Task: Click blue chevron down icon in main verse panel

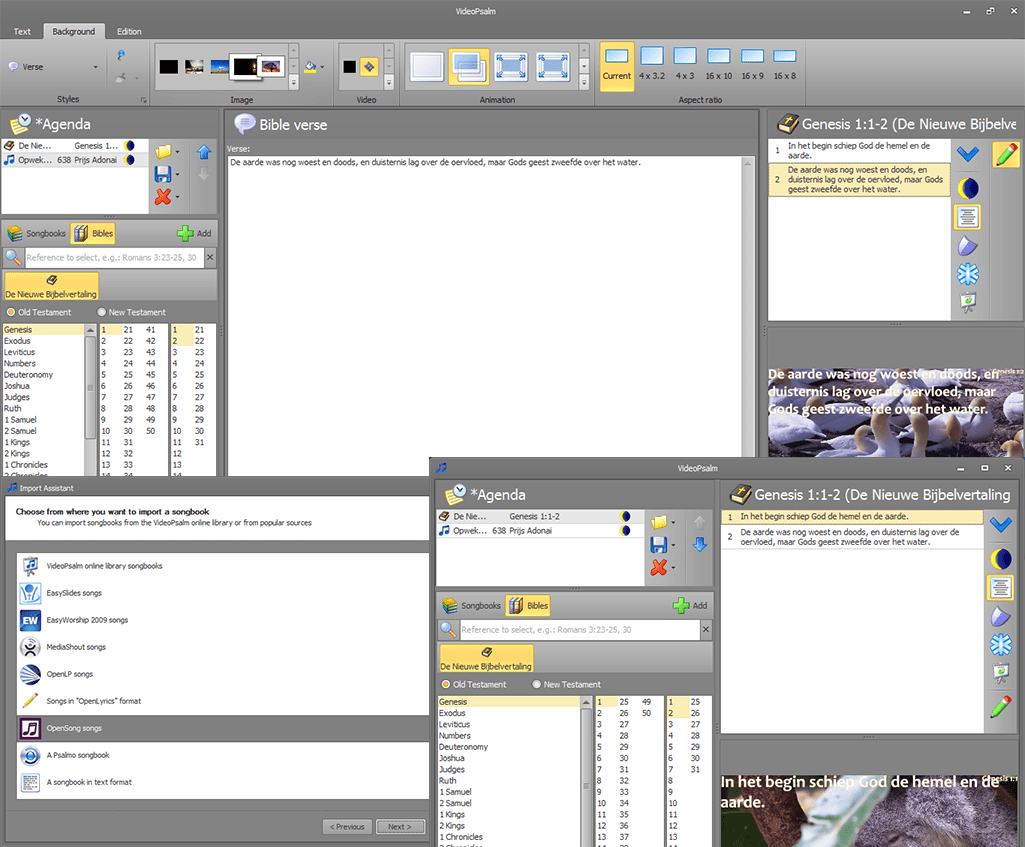Action: (x=967, y=154)
